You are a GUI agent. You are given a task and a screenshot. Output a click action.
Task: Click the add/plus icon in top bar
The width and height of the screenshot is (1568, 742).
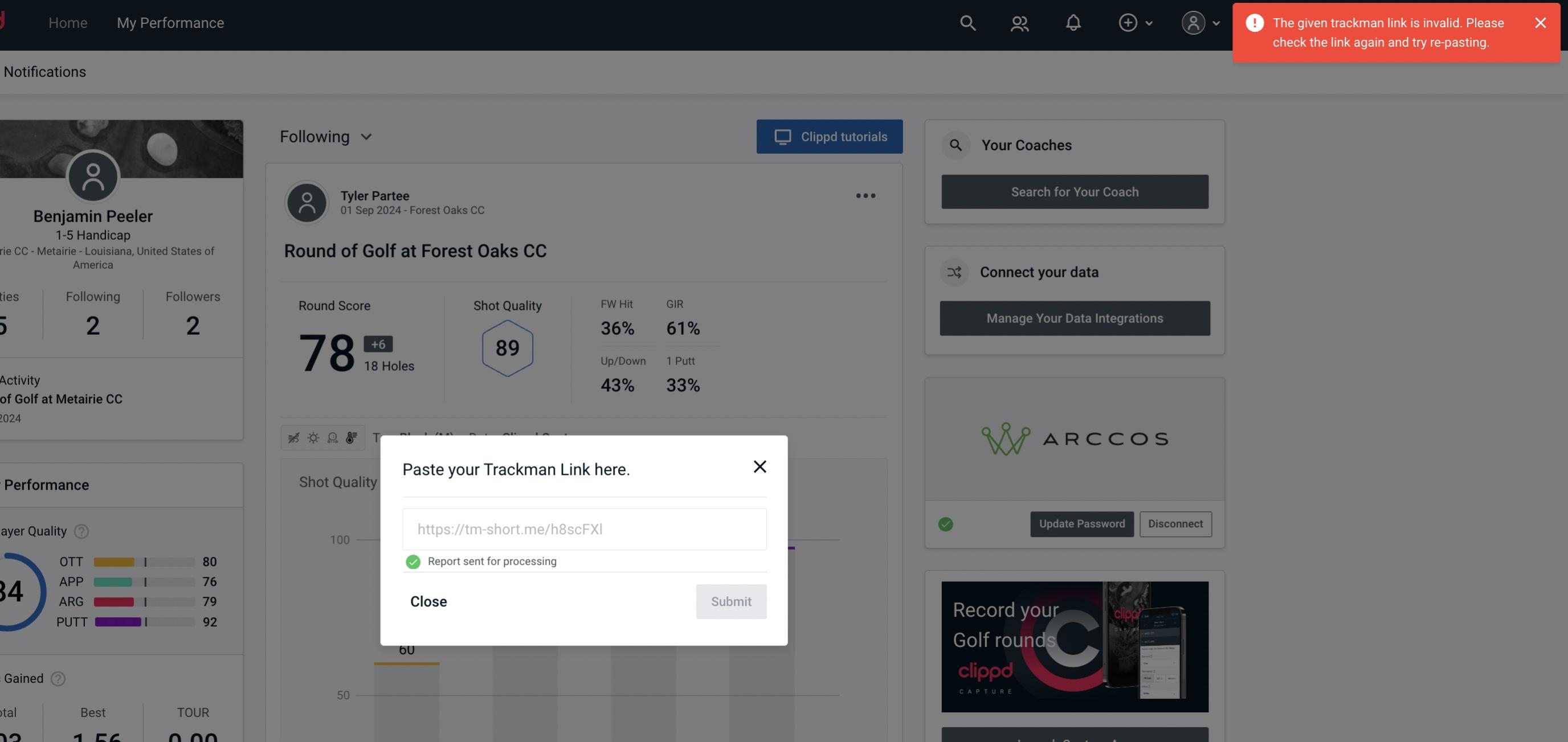tap(1127, 22)
